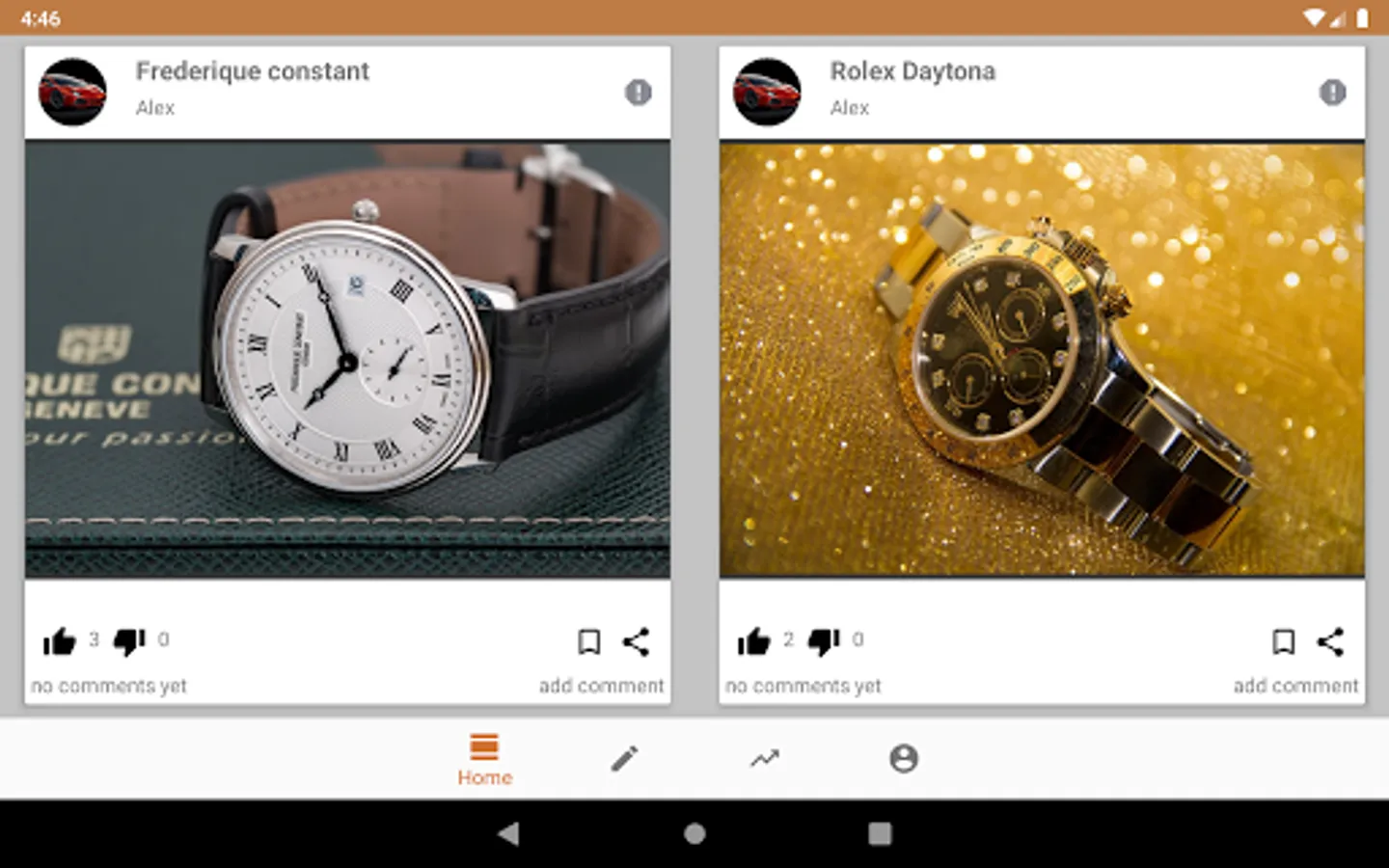Viewport: 1389px width, 868px height.
Task: Tap the dislike count on Frederique constant
Action: (x=163, y=639)
